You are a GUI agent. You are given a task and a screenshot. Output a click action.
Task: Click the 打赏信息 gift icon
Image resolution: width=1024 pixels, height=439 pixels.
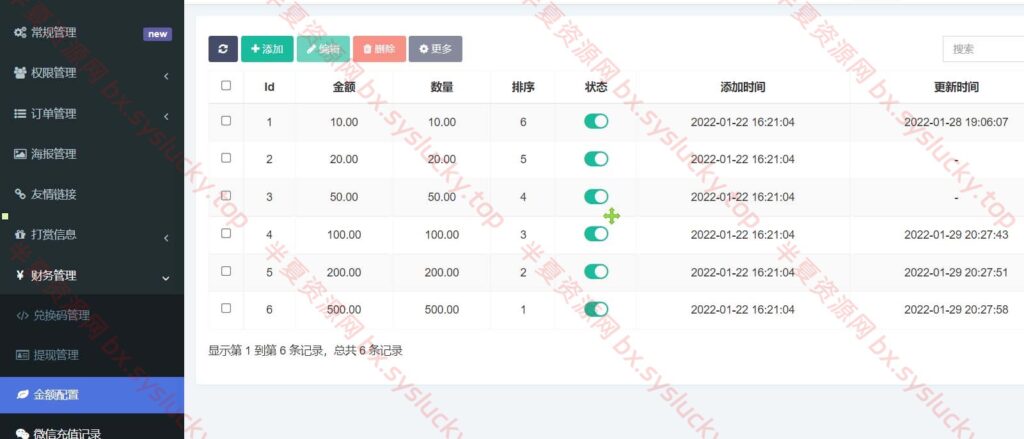click(x=20, y=235)
